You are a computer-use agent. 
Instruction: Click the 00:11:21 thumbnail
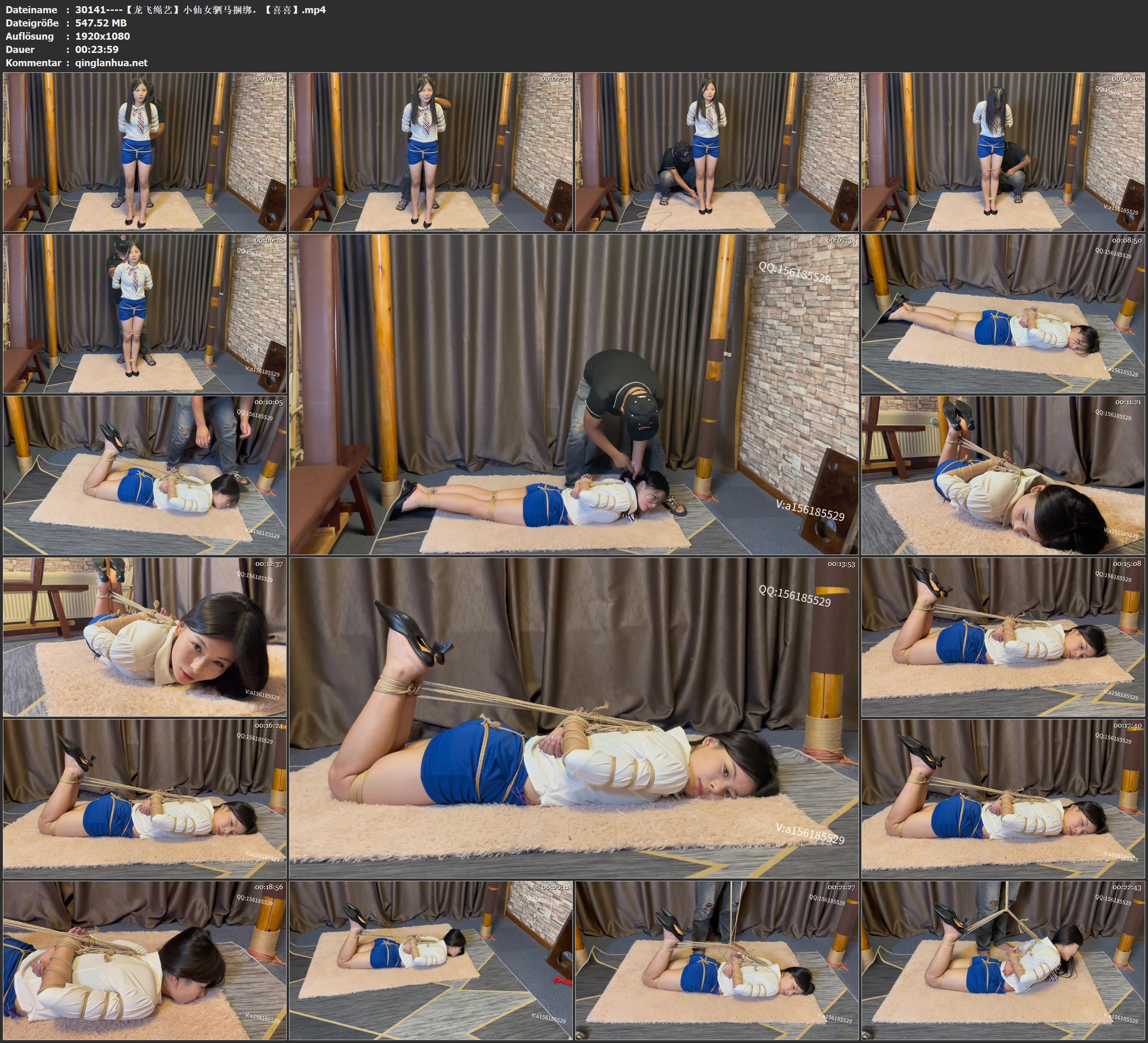(1003, 475)
